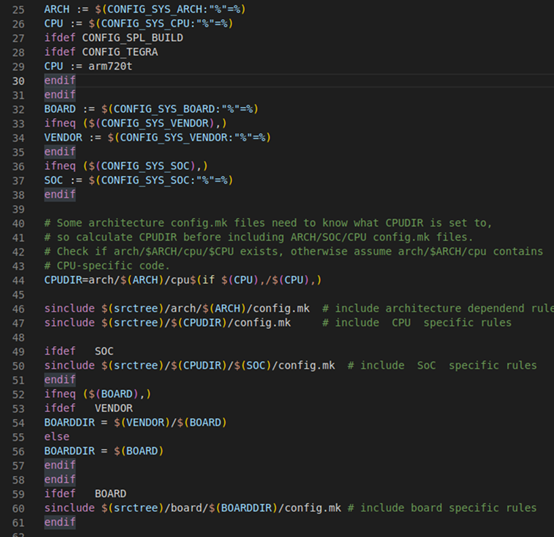554x537 pixels.
Task: Click comment '# Some architecture config.mk files' on line 40
Action: (154, 223)
